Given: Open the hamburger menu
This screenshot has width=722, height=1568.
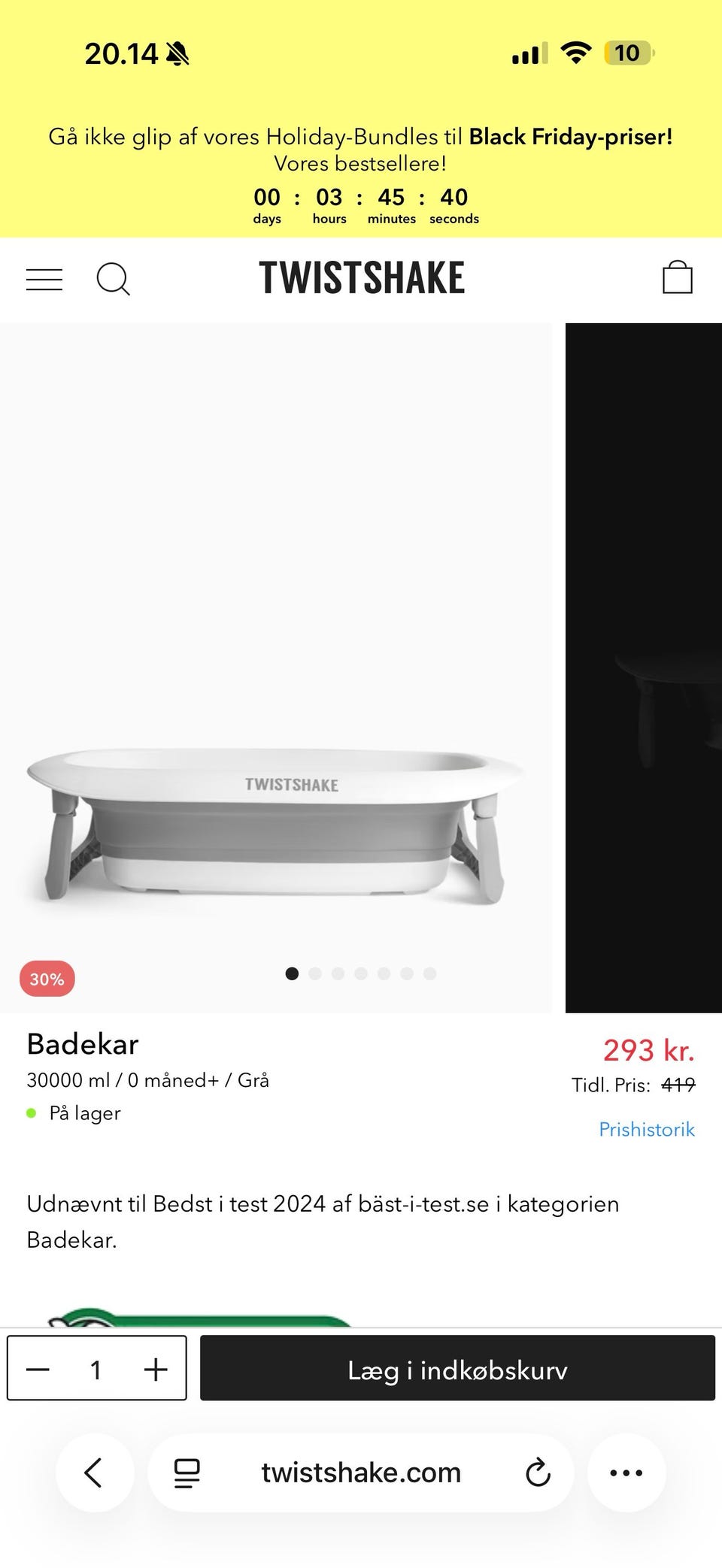Looking at the screenshot, I should pyautogui.click(x=44, y=280).
